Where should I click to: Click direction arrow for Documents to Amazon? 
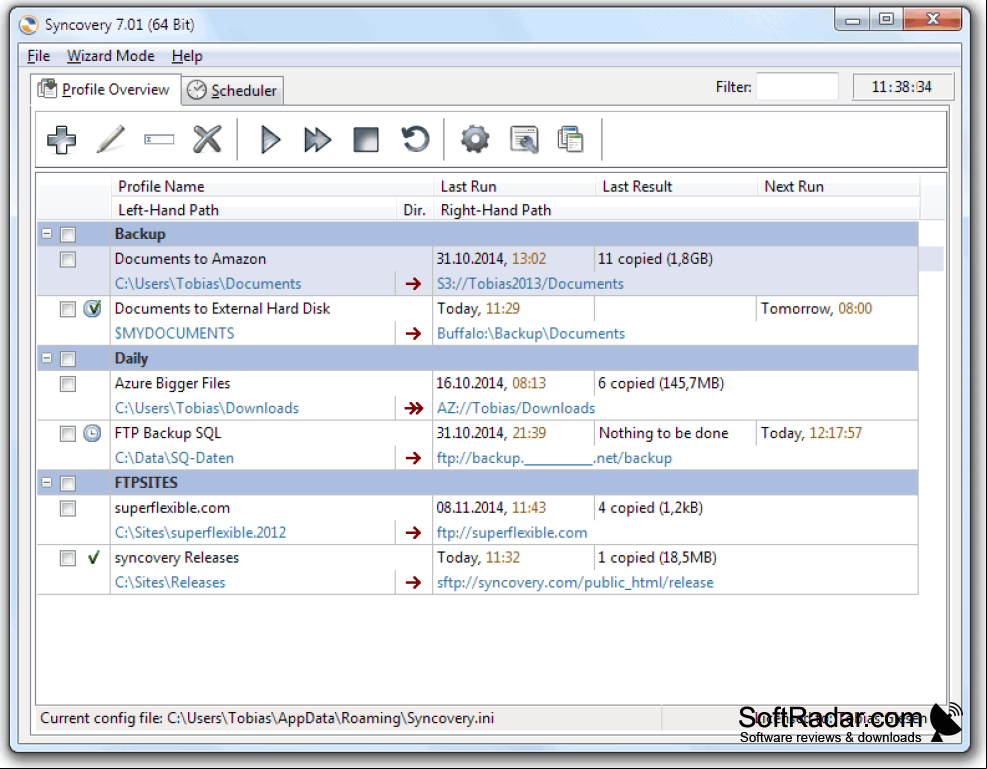click(414, 284)
